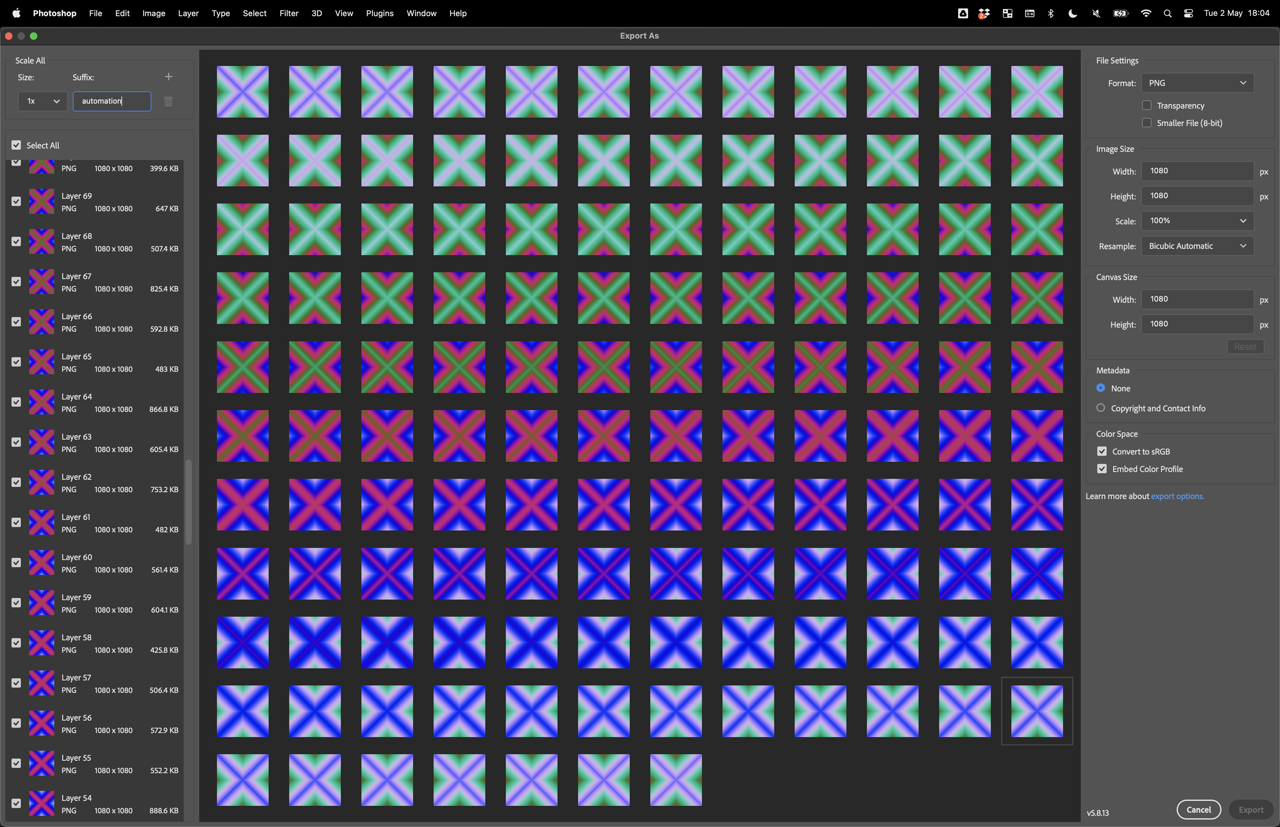Click the trash icon beside suffix field
Viewport: 1280px width, 827px height.
(x=168, y=101)
